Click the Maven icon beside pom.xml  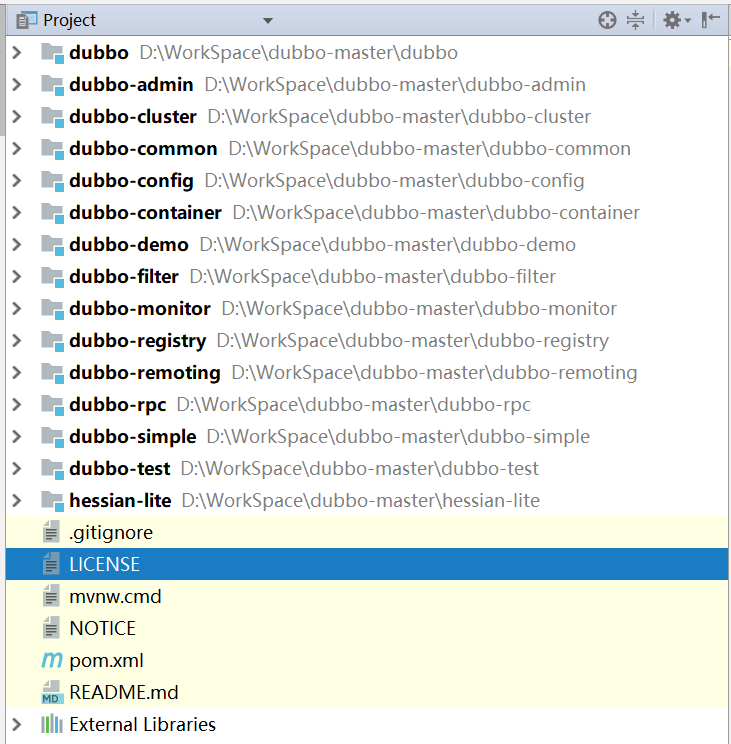click(52, 660)
